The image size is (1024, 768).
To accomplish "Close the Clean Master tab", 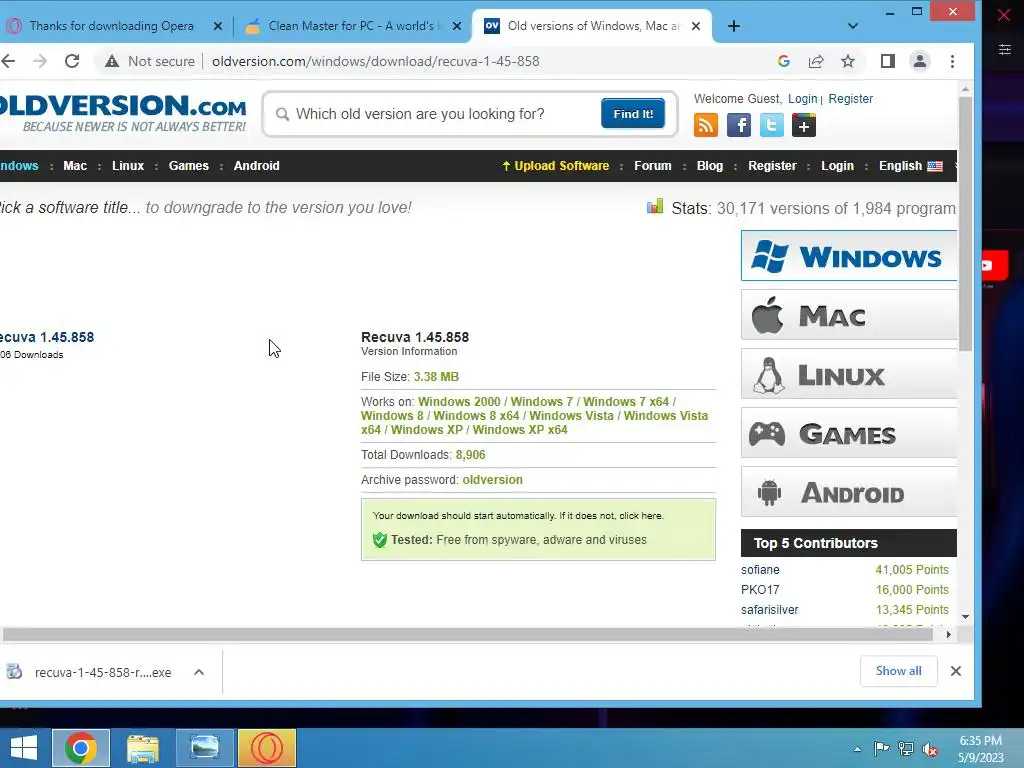I will (x=457, y=26).
